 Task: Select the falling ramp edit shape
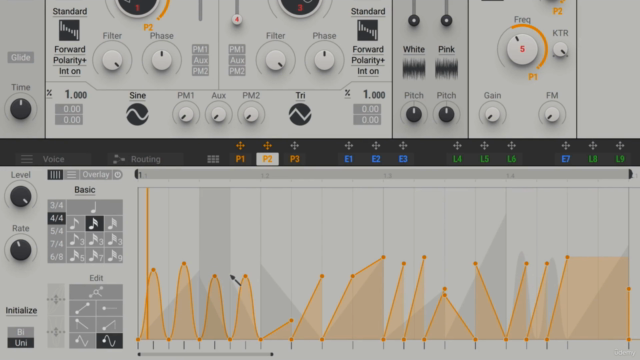point(82,324)
